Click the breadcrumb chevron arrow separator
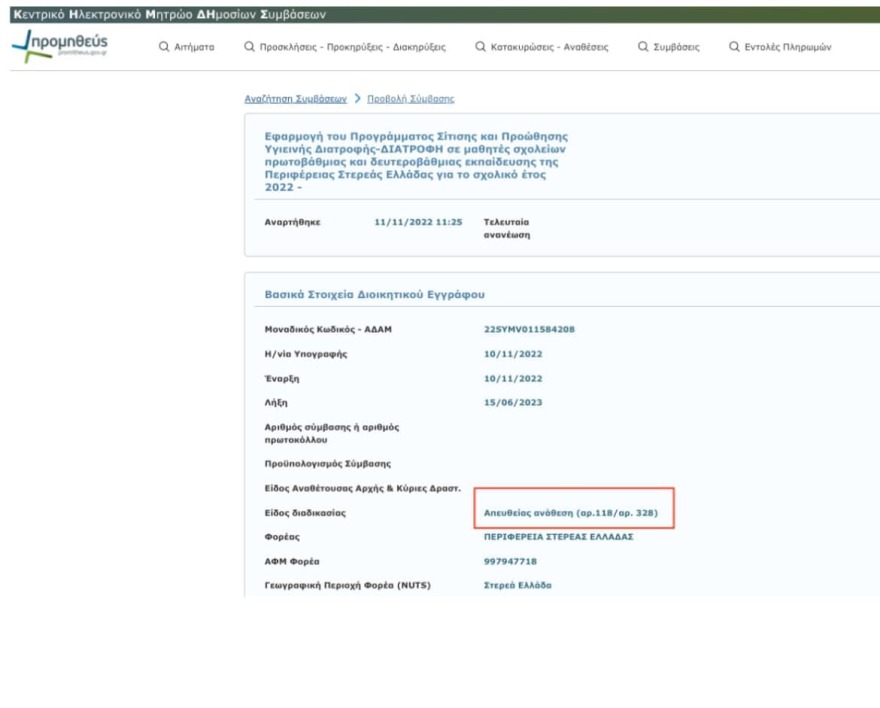 click(x=357, y=99)
